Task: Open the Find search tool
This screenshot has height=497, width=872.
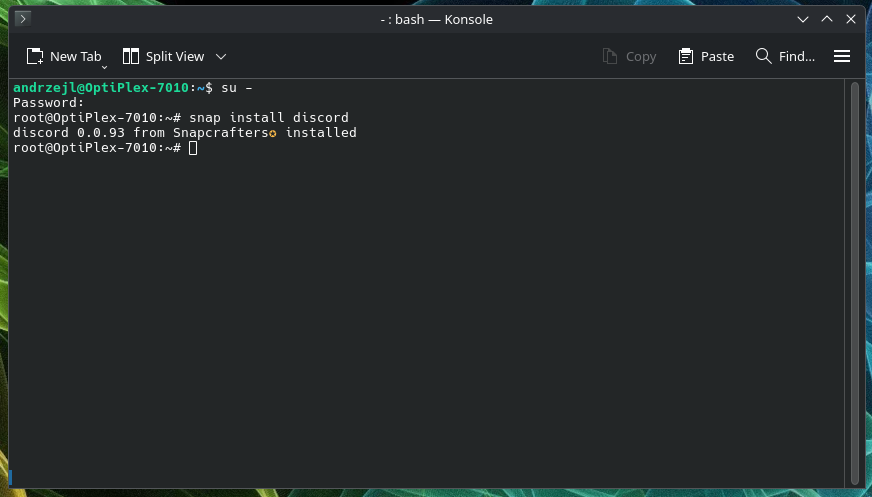Action: (785, 56)
